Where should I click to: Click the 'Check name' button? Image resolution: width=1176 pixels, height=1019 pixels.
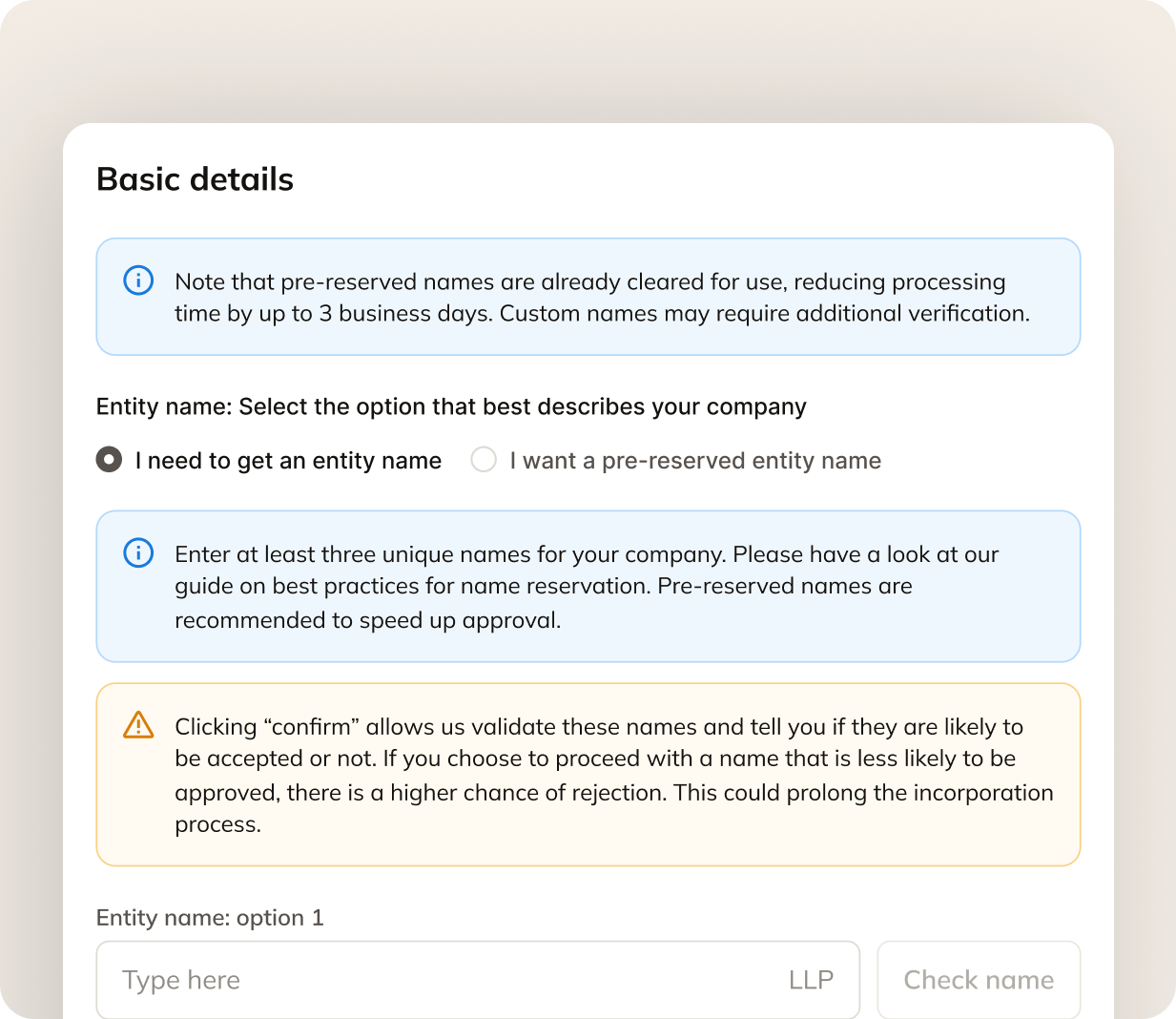tap(979, 980)
